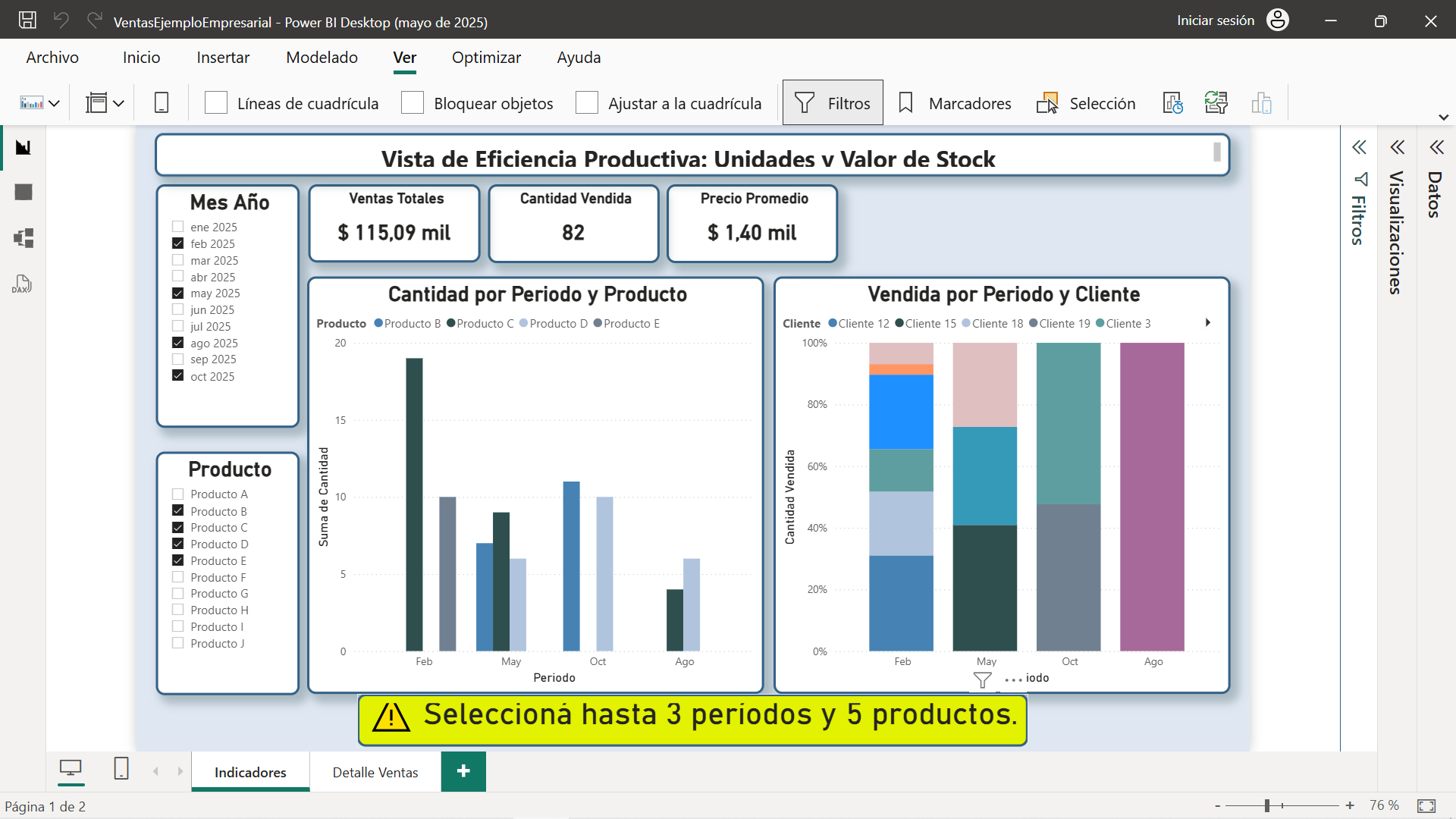
Task: Click zoom in plus button
Action: tap(1350, 805)
